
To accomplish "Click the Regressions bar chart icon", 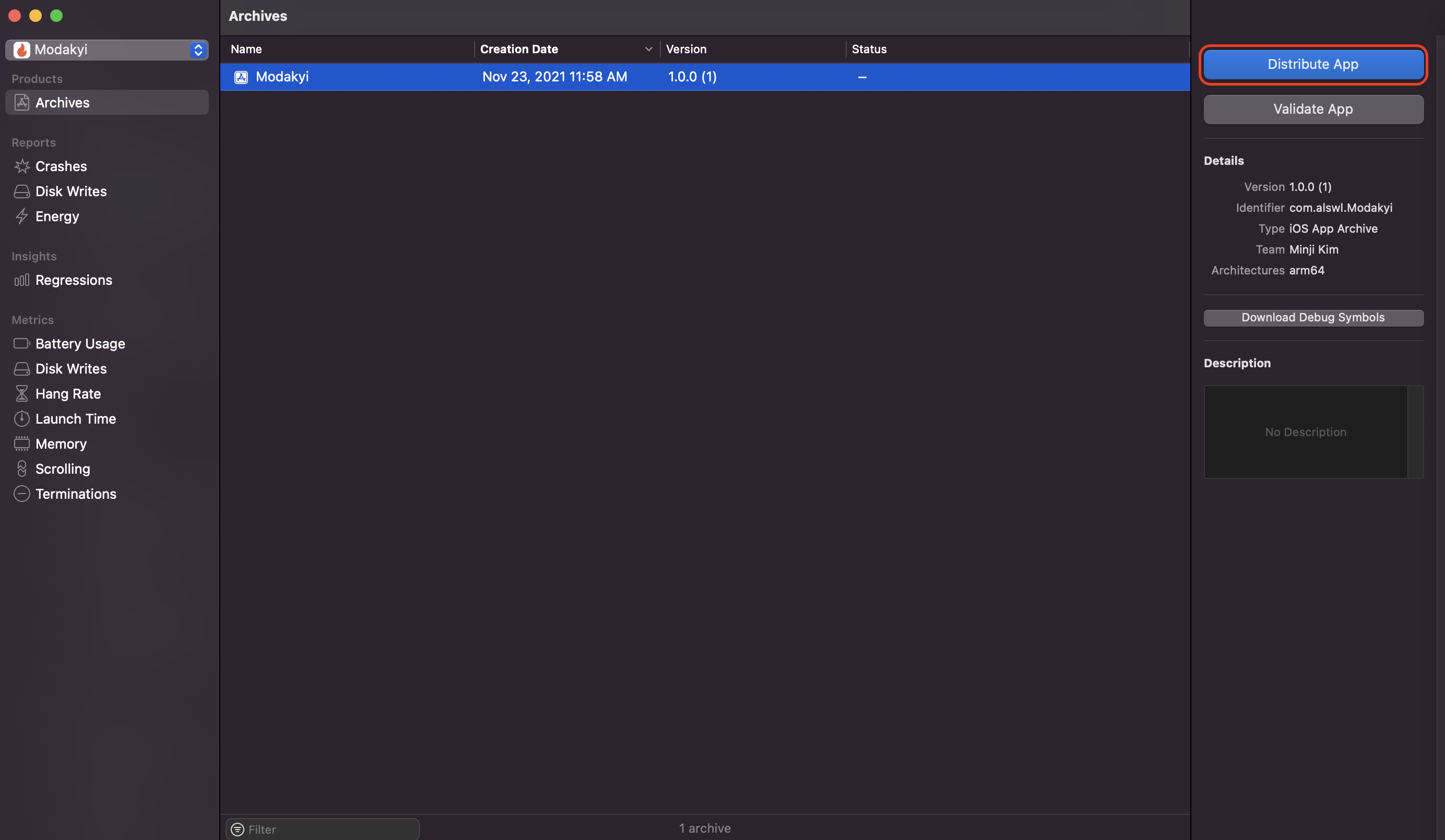I will coord(22,280).
